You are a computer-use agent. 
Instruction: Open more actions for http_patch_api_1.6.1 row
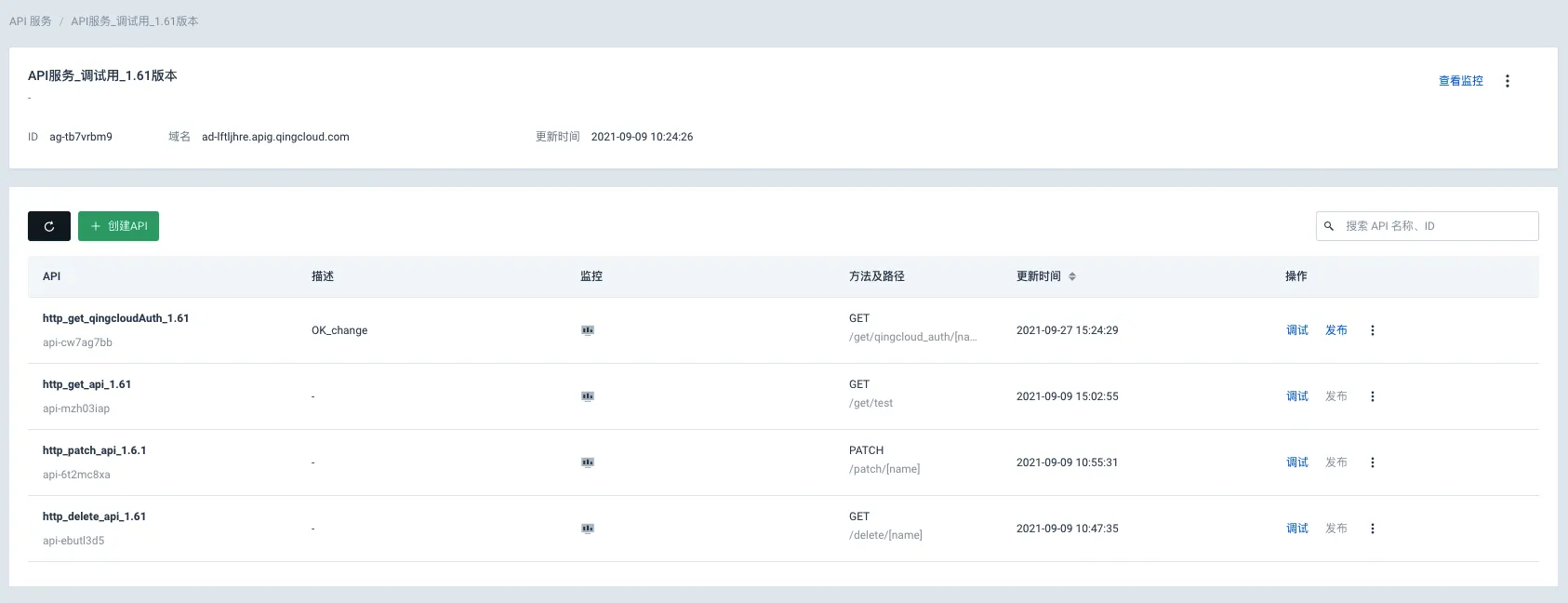(1373, 462)
